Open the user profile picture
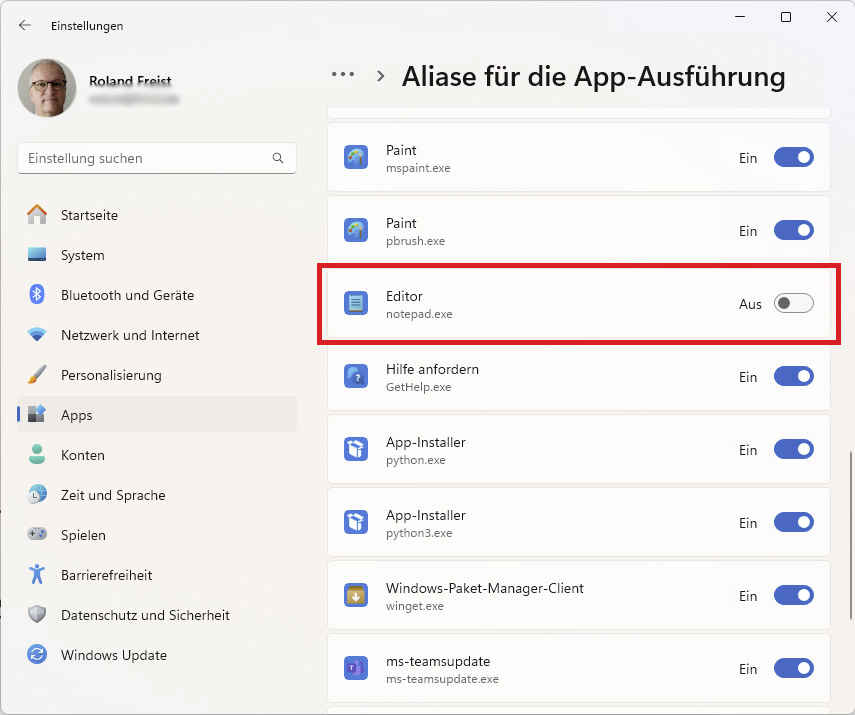The height and width of the screenshot is (715, 855). click(47, 88)
